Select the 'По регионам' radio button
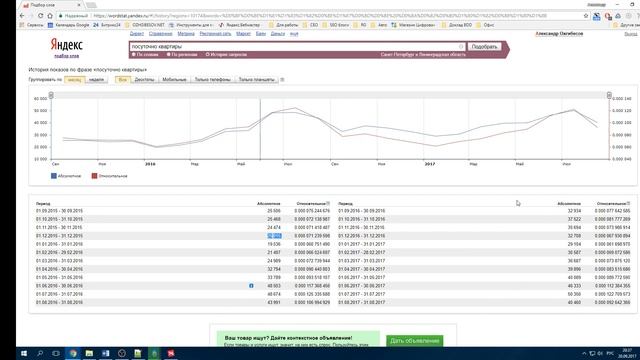This screenshot has height=360, width=640. (x=168, y=54)
